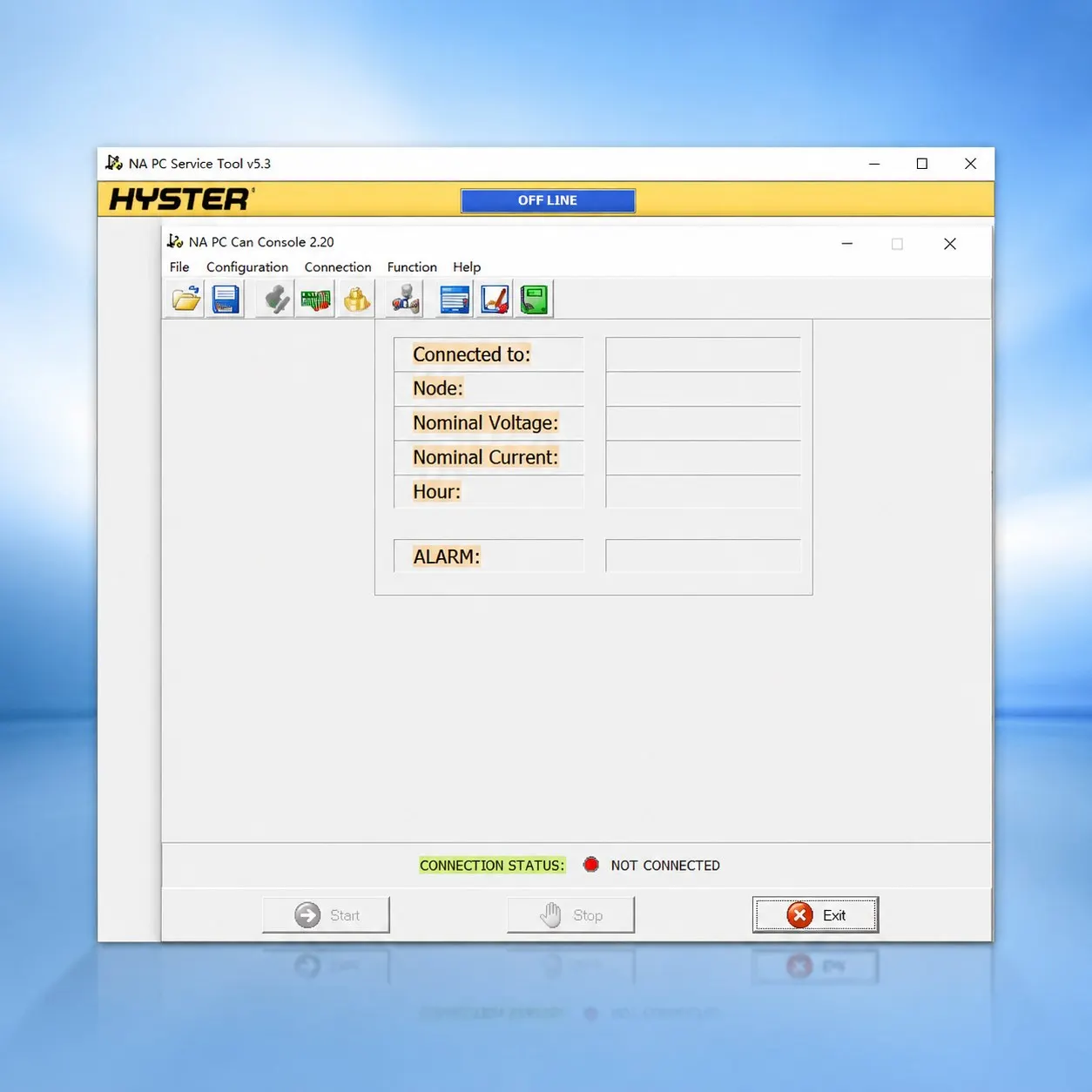1092x1092 pixels.
Task: Click the OFF LINE status button
Action: coord(548,200)
